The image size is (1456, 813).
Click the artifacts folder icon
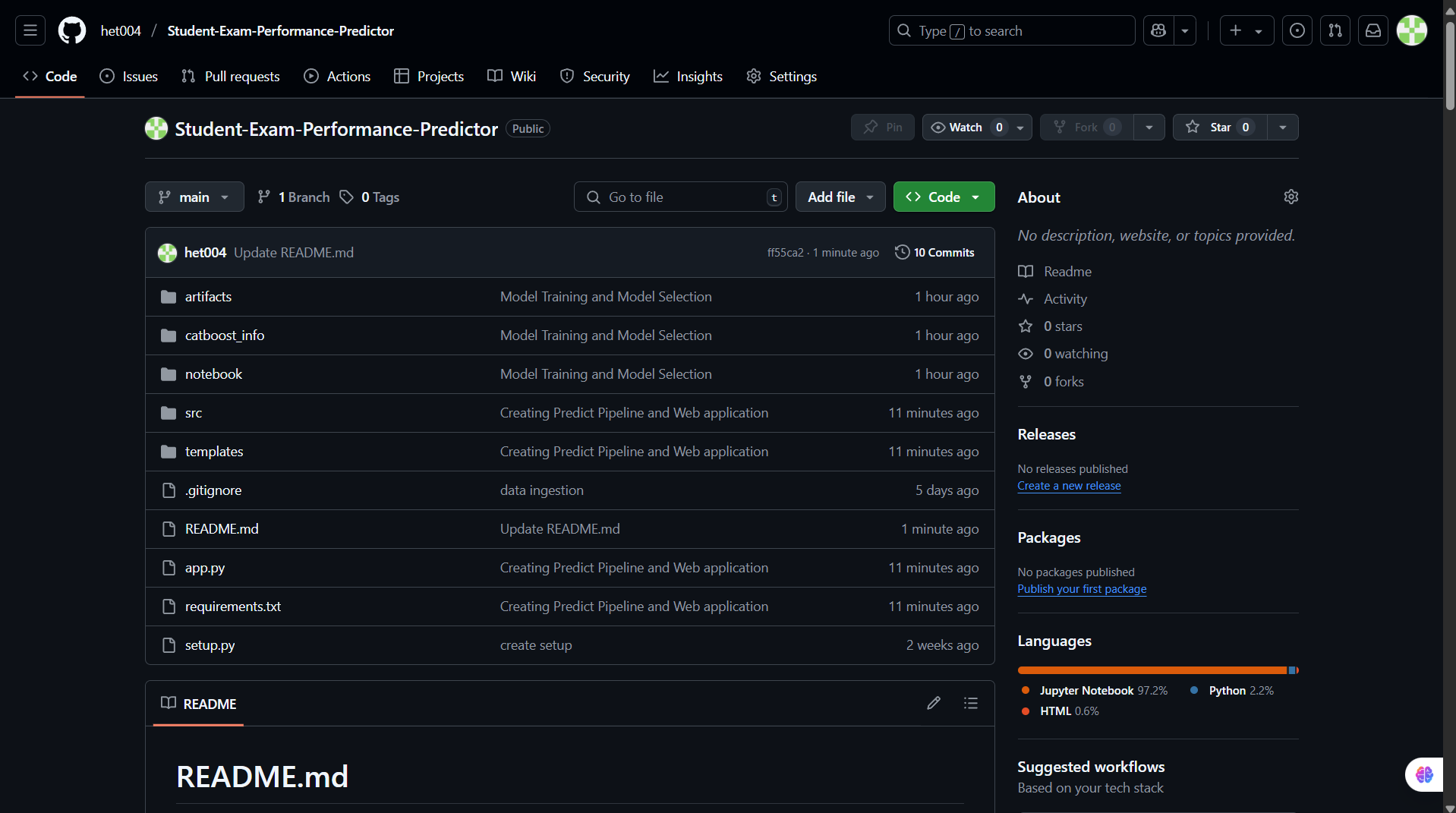(169, 297)
